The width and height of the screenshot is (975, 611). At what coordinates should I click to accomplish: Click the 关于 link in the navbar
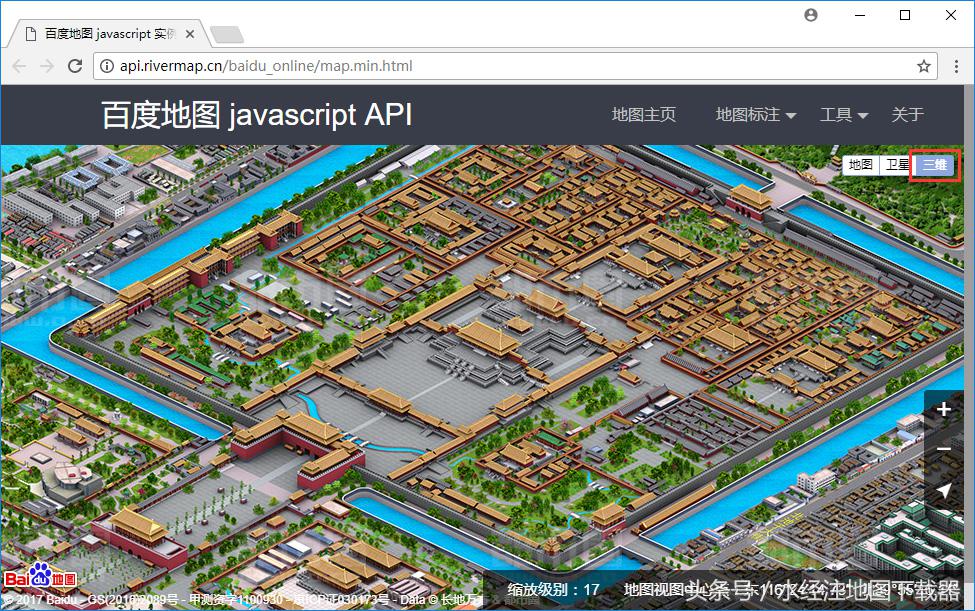[x=907, y=114]
